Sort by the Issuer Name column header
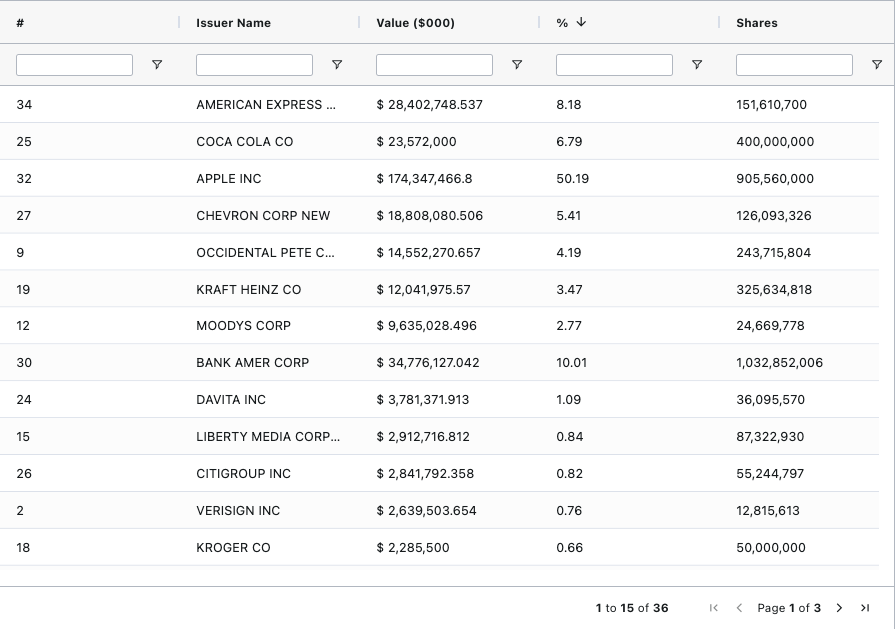Screen dimensions: 895x629 tap(233, 23)
